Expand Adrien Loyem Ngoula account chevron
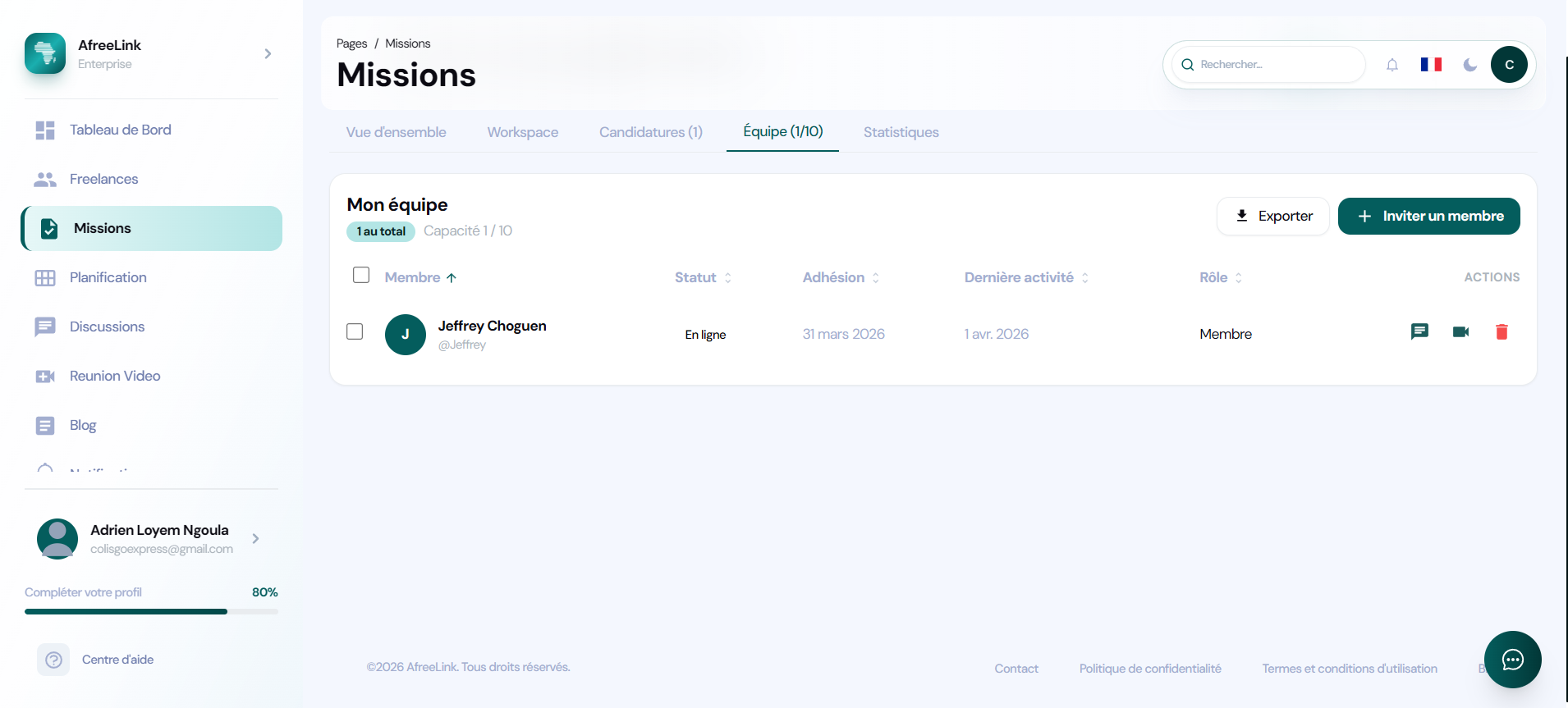The image size is (1568, 708). click(255, 539)
